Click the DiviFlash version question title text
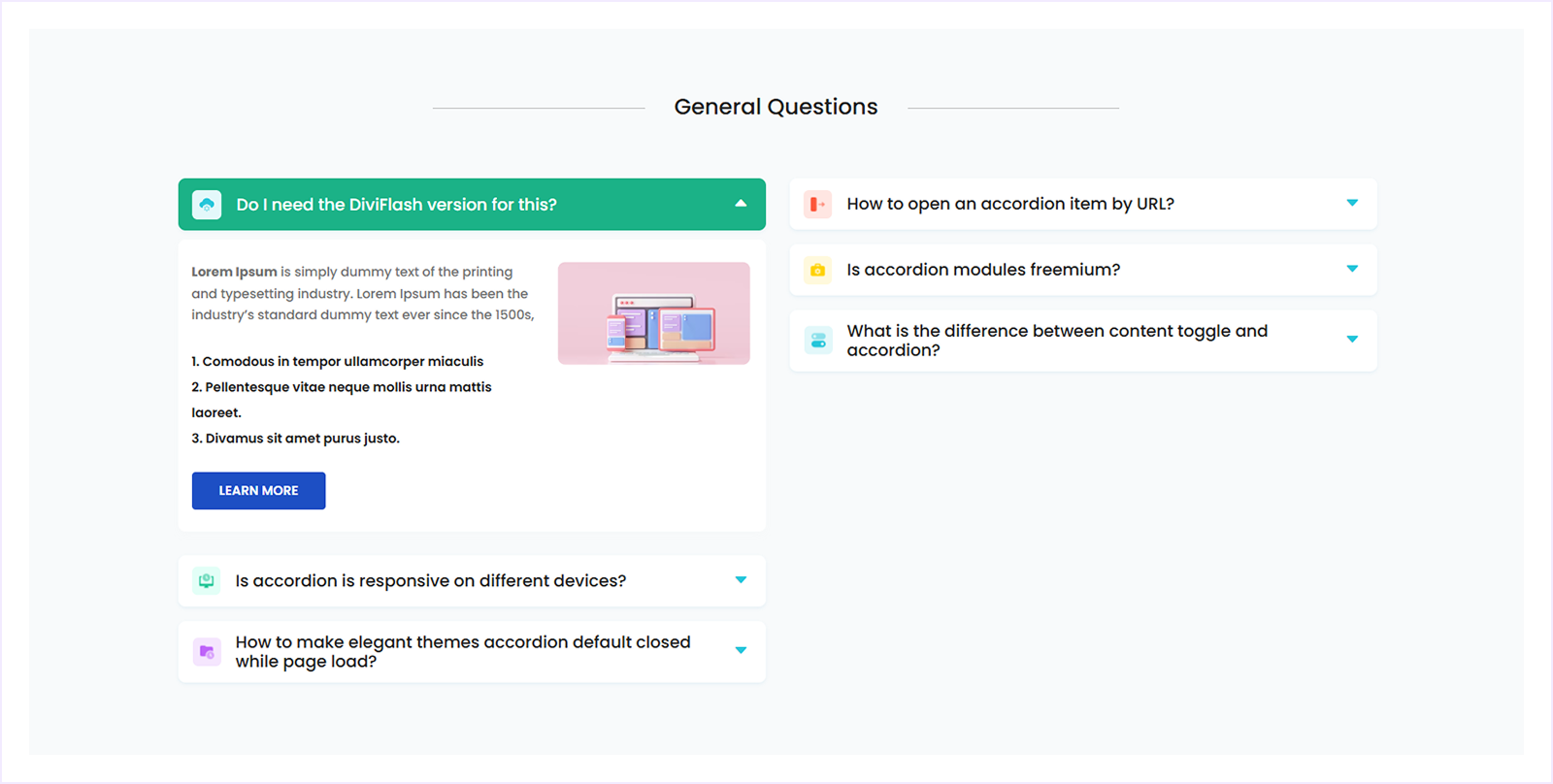Viewport: 1553px width, 784px height. (396, 205)
